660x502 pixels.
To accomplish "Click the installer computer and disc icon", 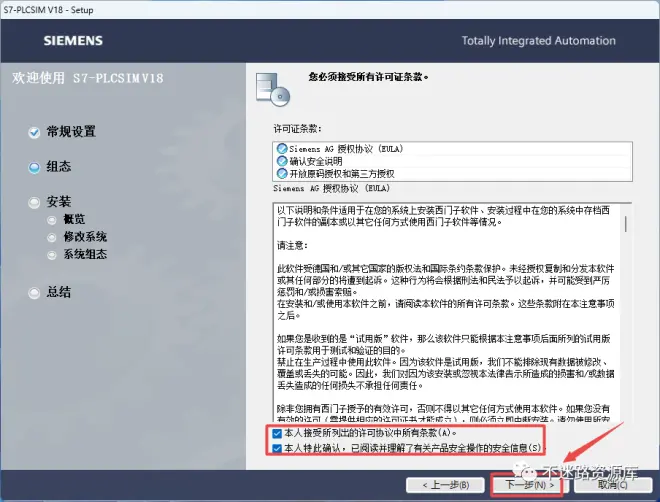I will coord(273,89).
